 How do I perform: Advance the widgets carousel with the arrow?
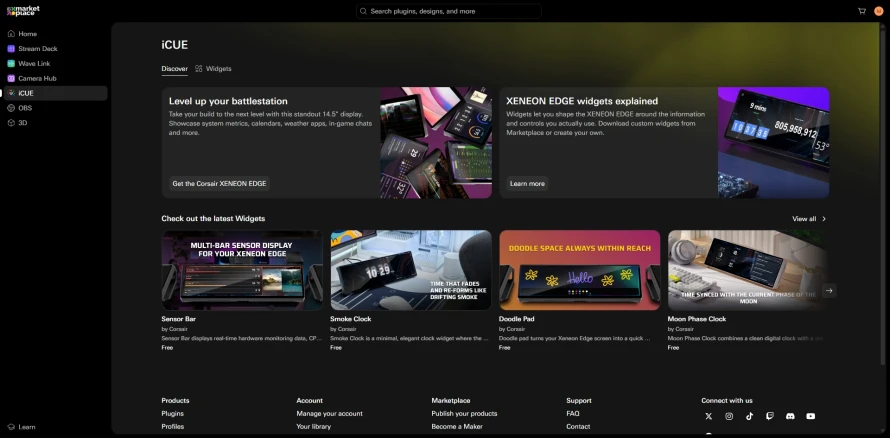[829, 290]
